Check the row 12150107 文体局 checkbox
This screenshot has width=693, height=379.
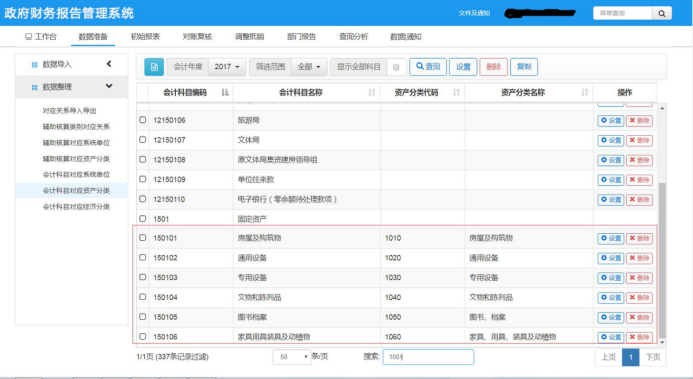pyautogui.click(x=142, y=140)
